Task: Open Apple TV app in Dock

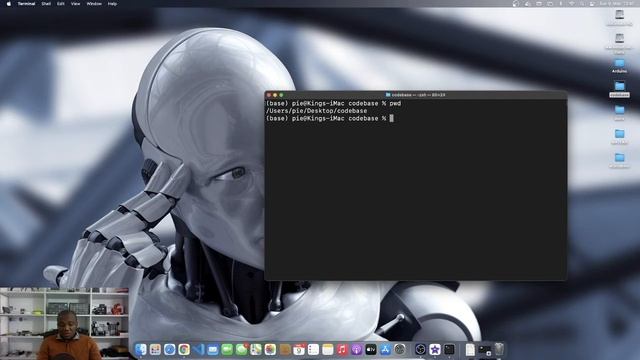Action: (371, 349)
